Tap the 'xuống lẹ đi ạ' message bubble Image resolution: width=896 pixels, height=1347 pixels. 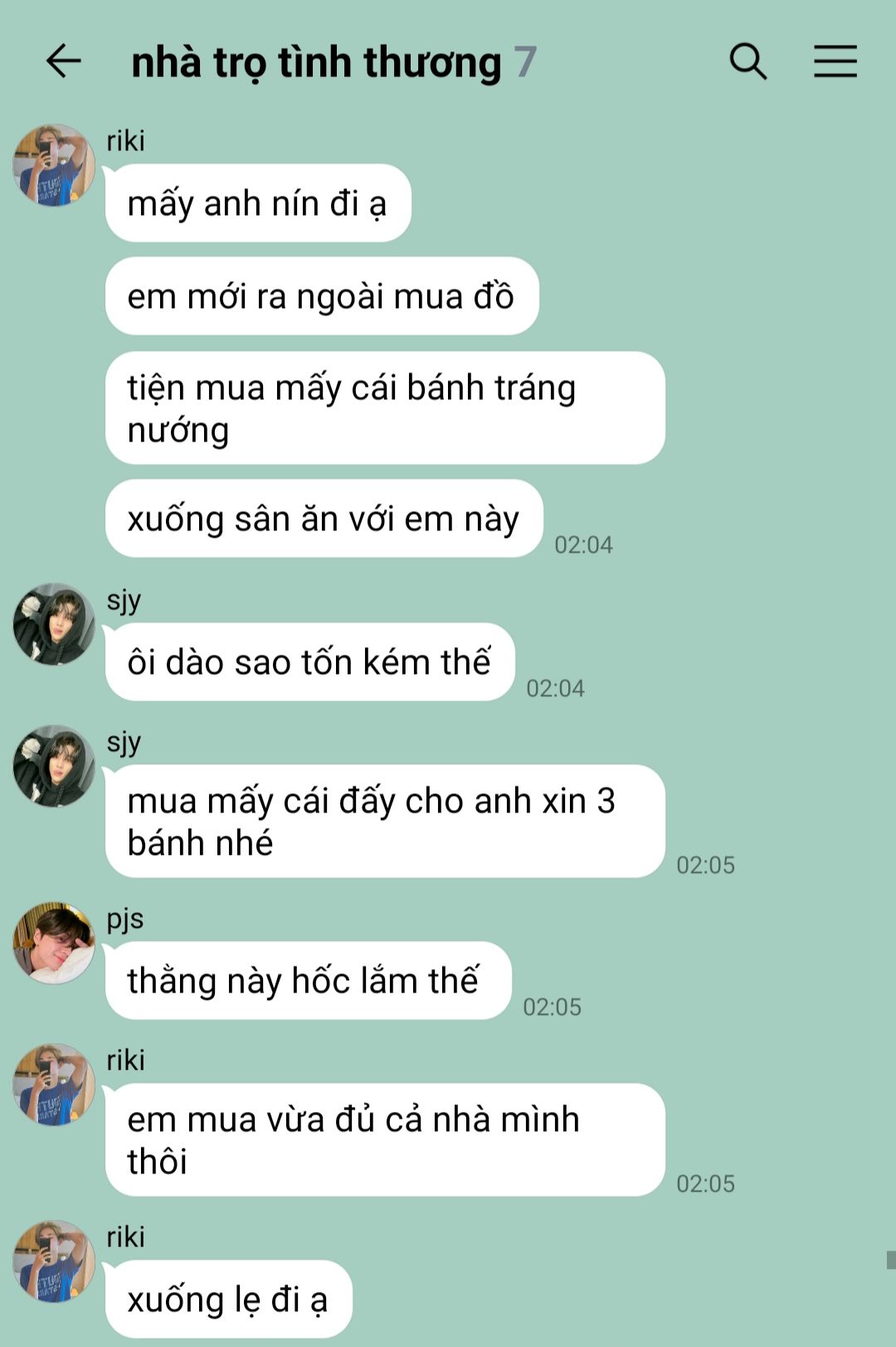[229, 1299]
